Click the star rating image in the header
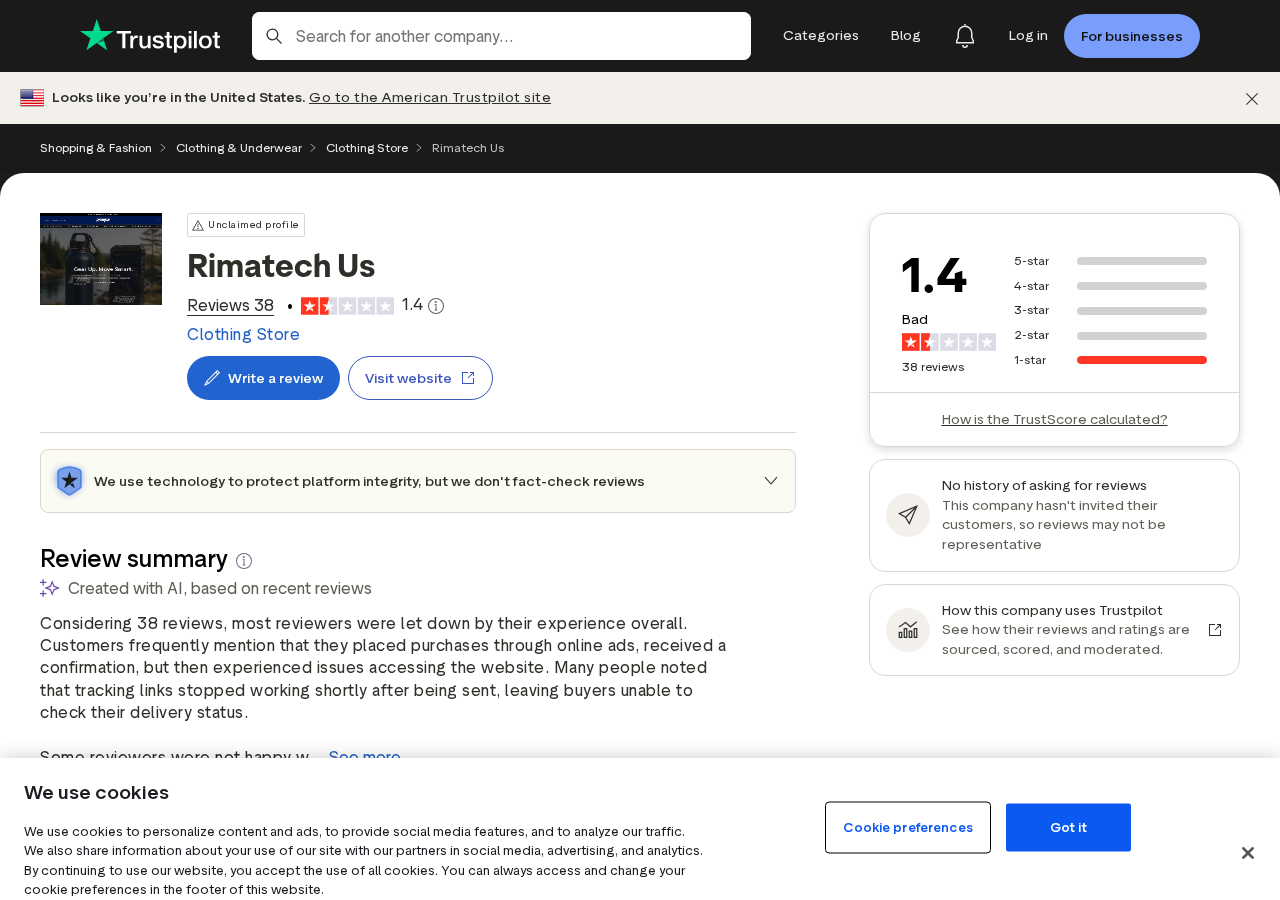1280x900 pixels. coord(347,306)
